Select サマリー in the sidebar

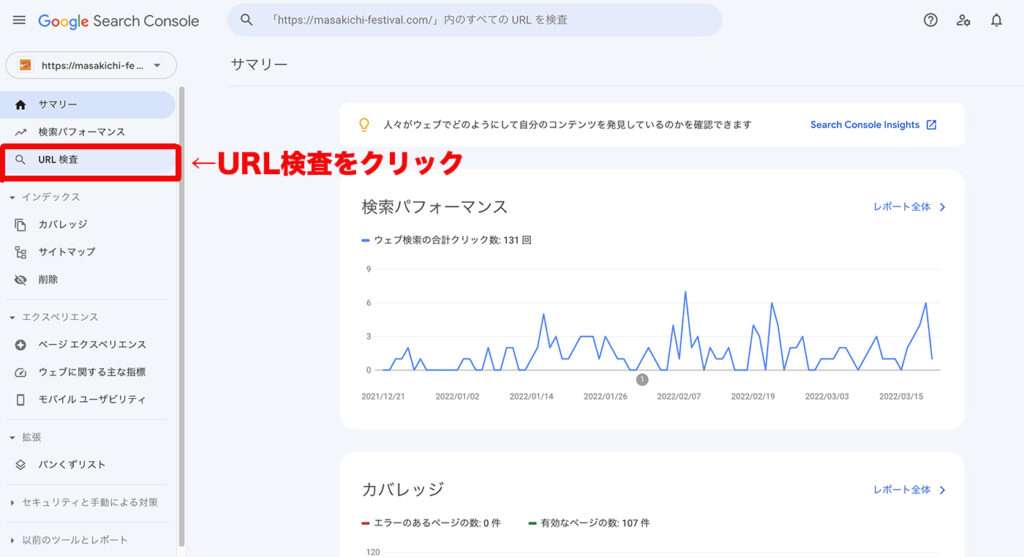(x=88, y=104)
